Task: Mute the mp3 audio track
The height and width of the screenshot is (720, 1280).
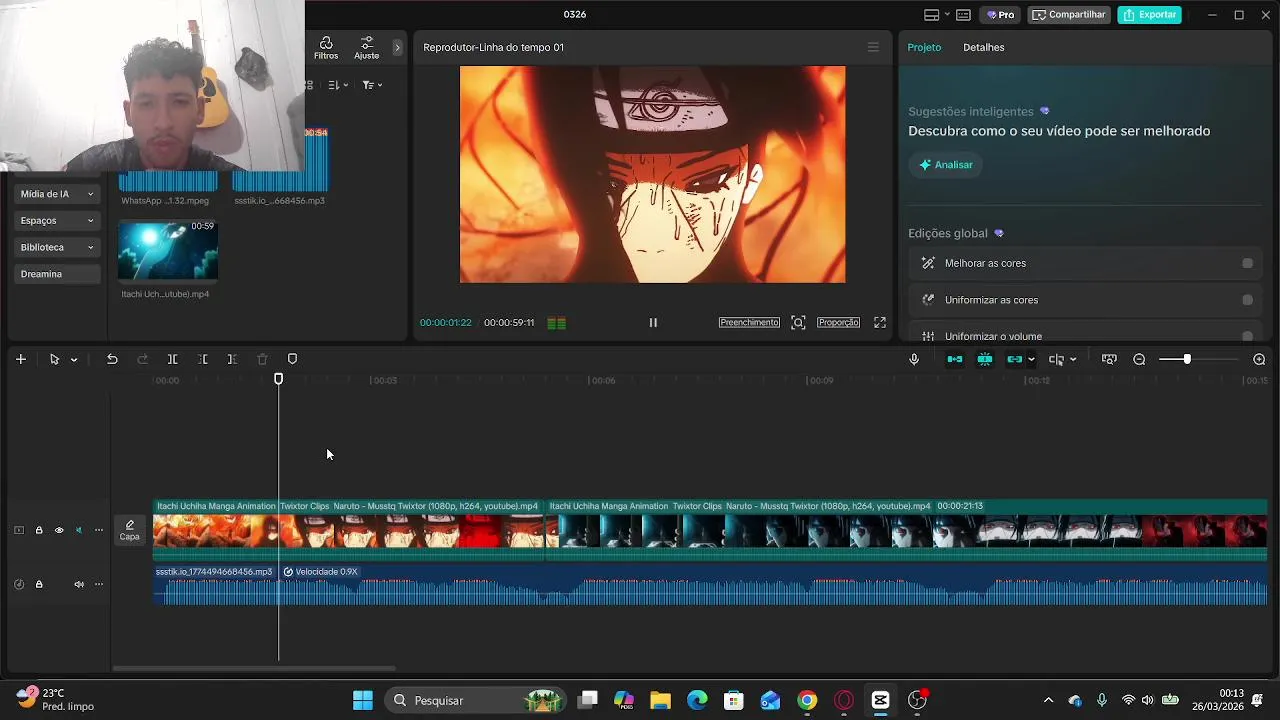Action: point(79,584)
